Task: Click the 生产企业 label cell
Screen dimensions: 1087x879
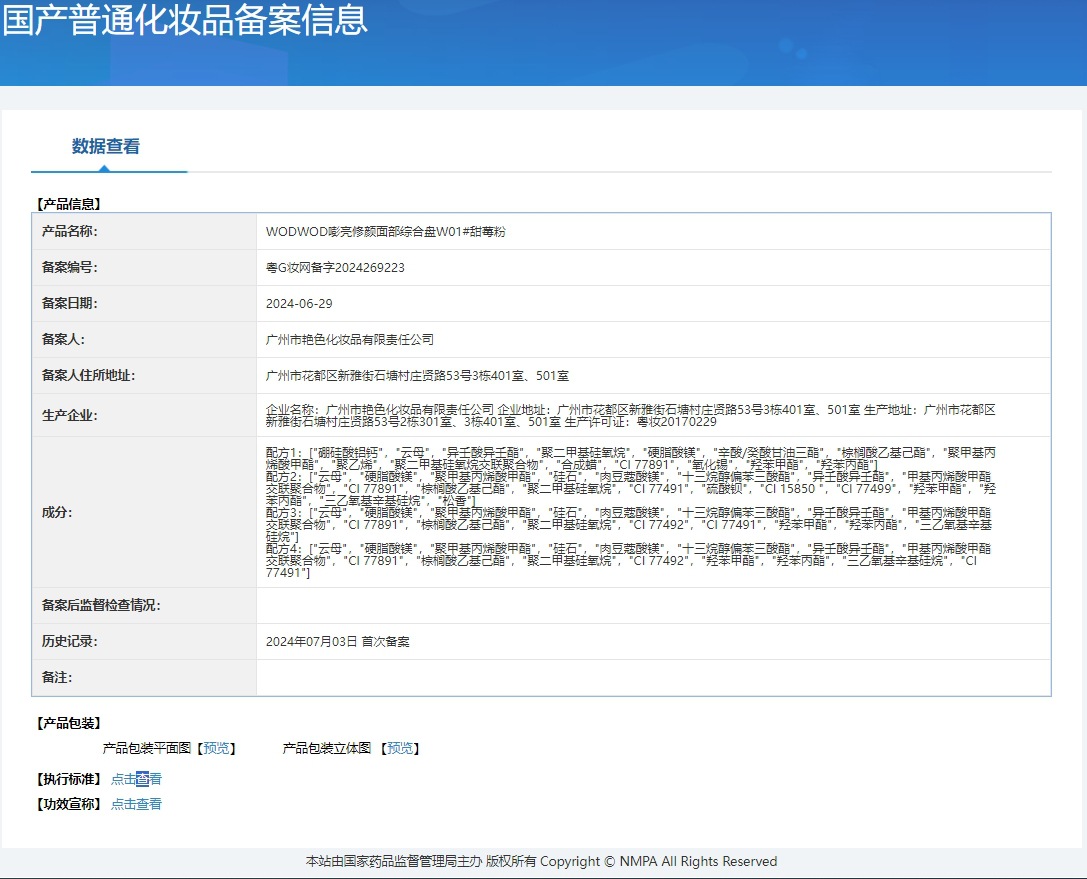Action: 144,415
